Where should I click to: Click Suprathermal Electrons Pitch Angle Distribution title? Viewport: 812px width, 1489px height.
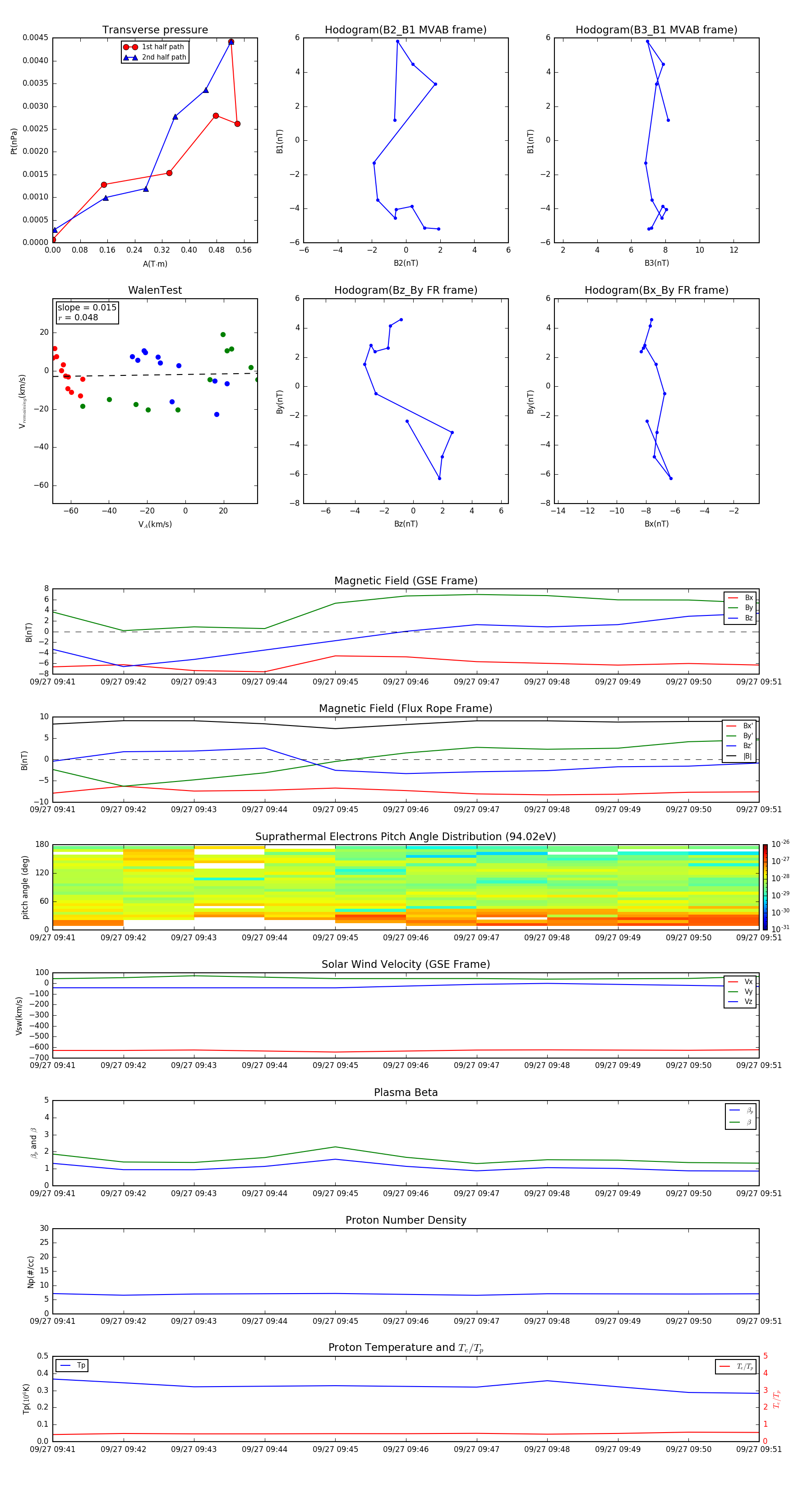click(x=406, y=837)
